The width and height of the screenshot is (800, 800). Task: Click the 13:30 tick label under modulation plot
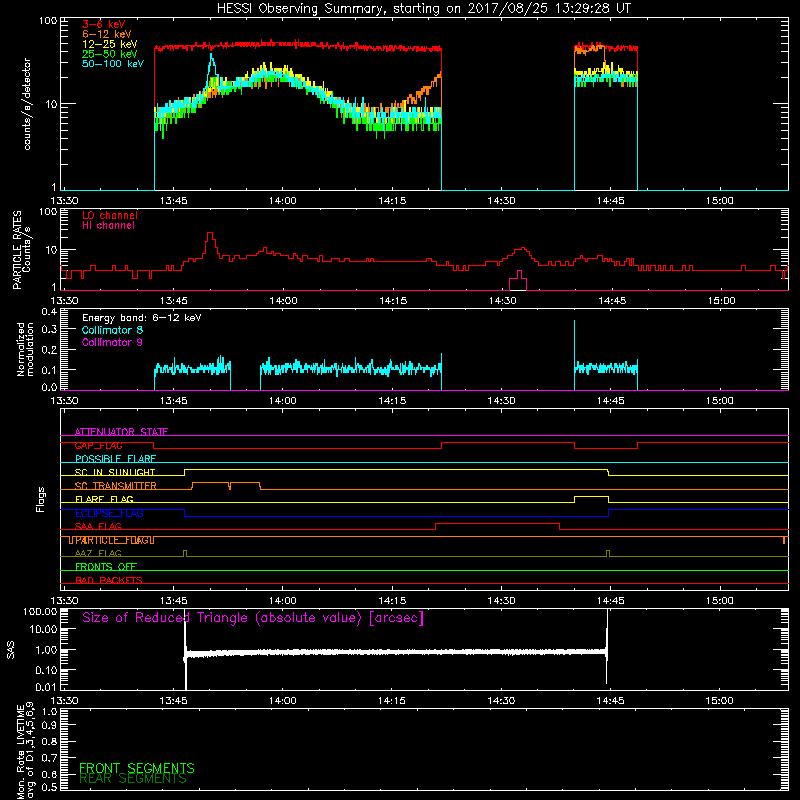click(x=64, y=401)
